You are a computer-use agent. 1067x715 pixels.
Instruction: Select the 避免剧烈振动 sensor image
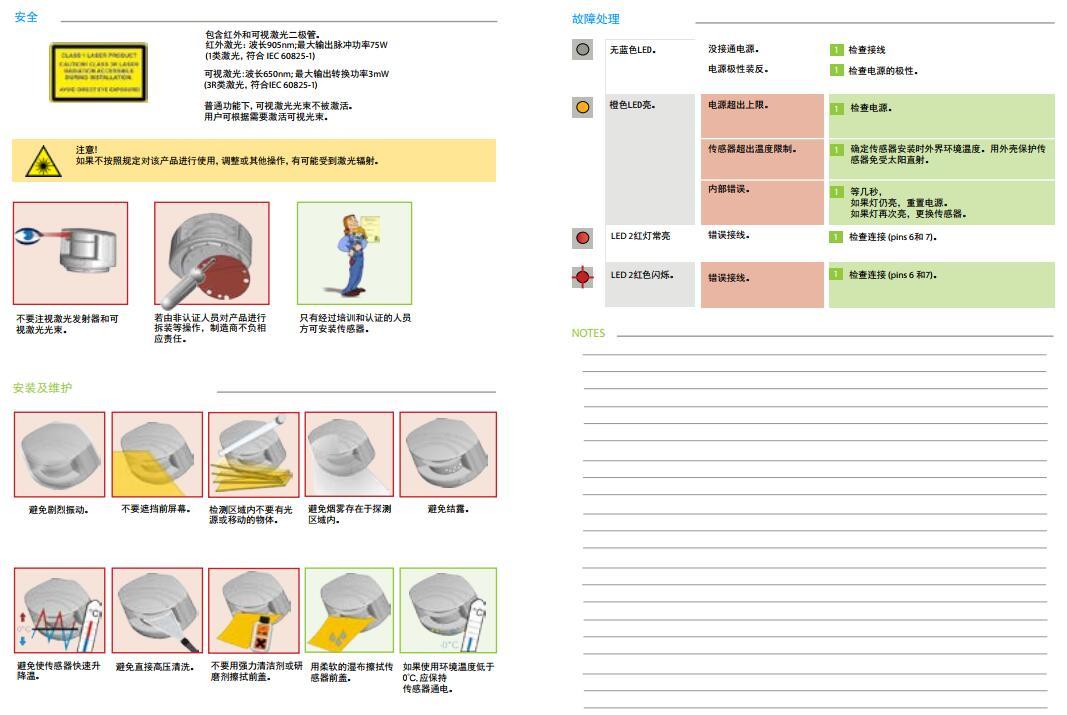pyautogui.click(x=59, y=454)
